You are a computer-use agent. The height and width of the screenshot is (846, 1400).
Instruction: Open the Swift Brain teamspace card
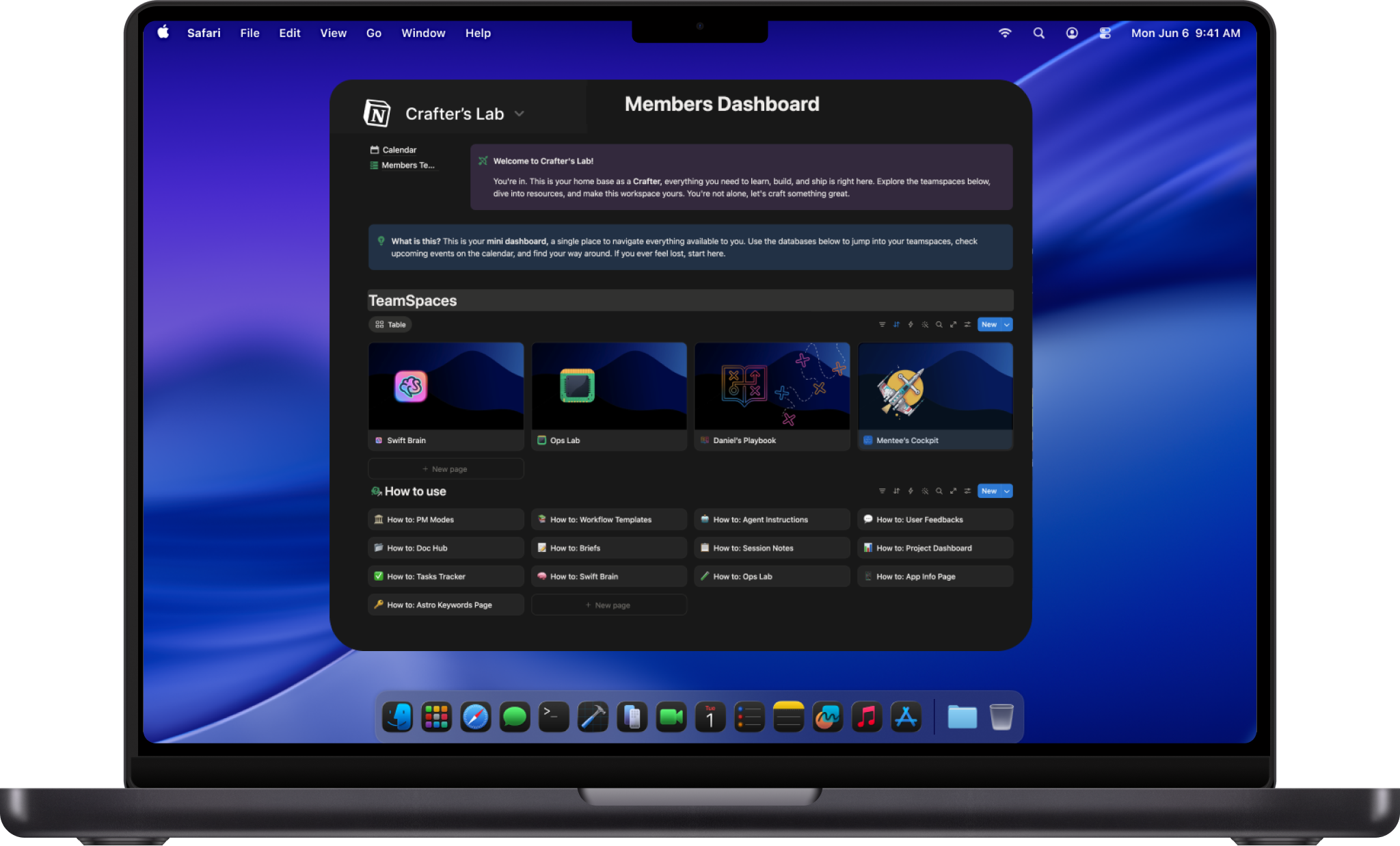(x=446, y=397)
